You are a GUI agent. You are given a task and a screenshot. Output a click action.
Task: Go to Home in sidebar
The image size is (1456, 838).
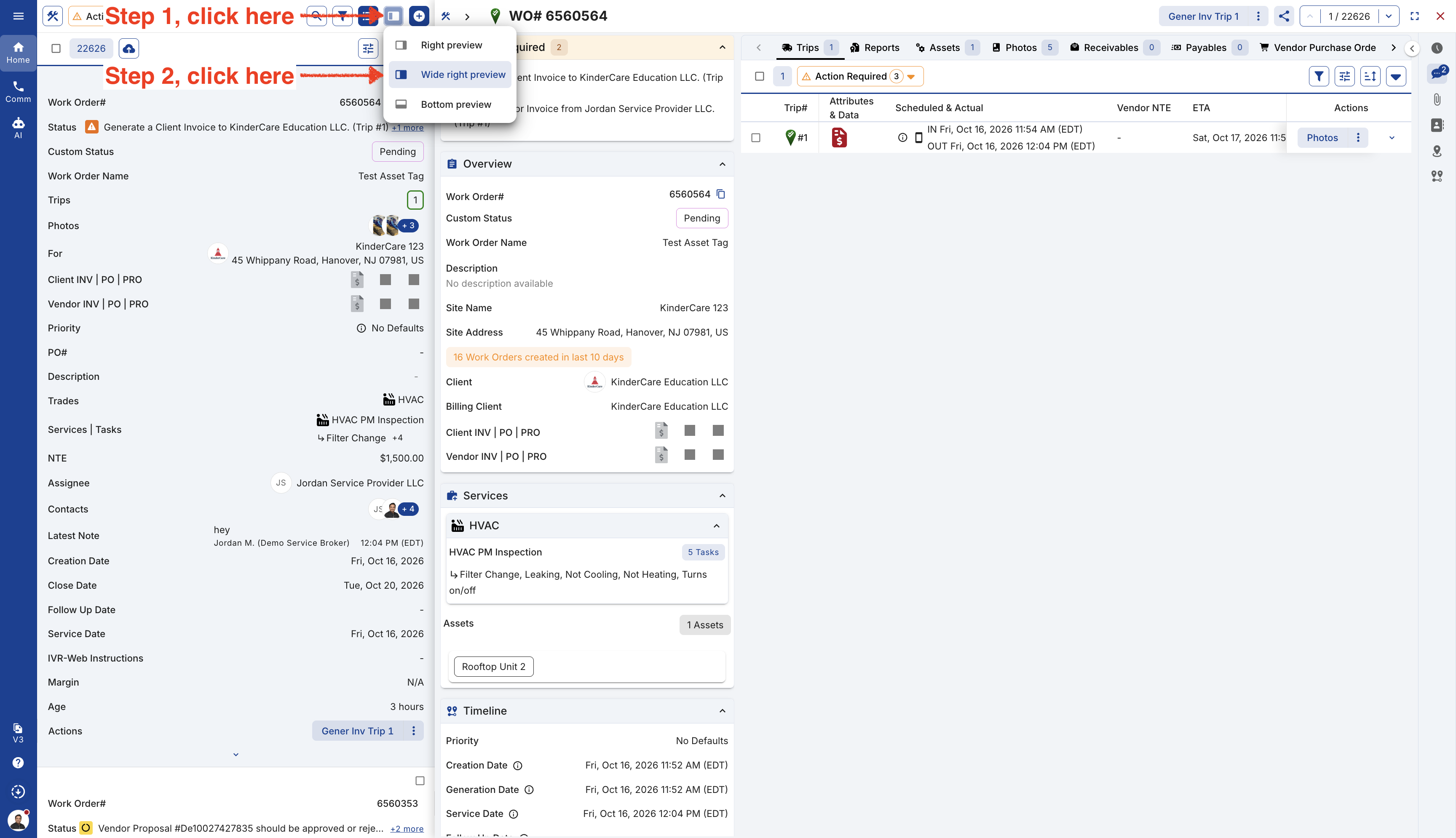coord(19,52)
